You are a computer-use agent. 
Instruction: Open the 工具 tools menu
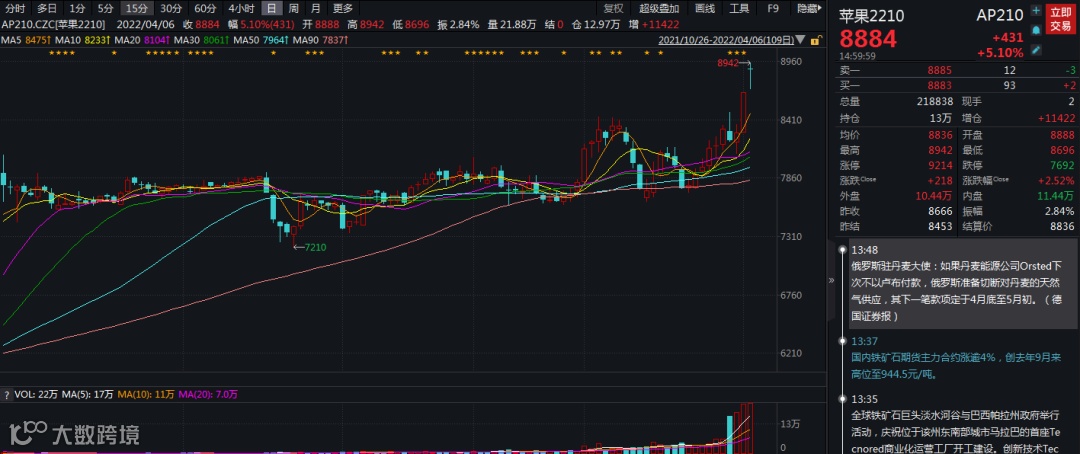coord(740,8)
